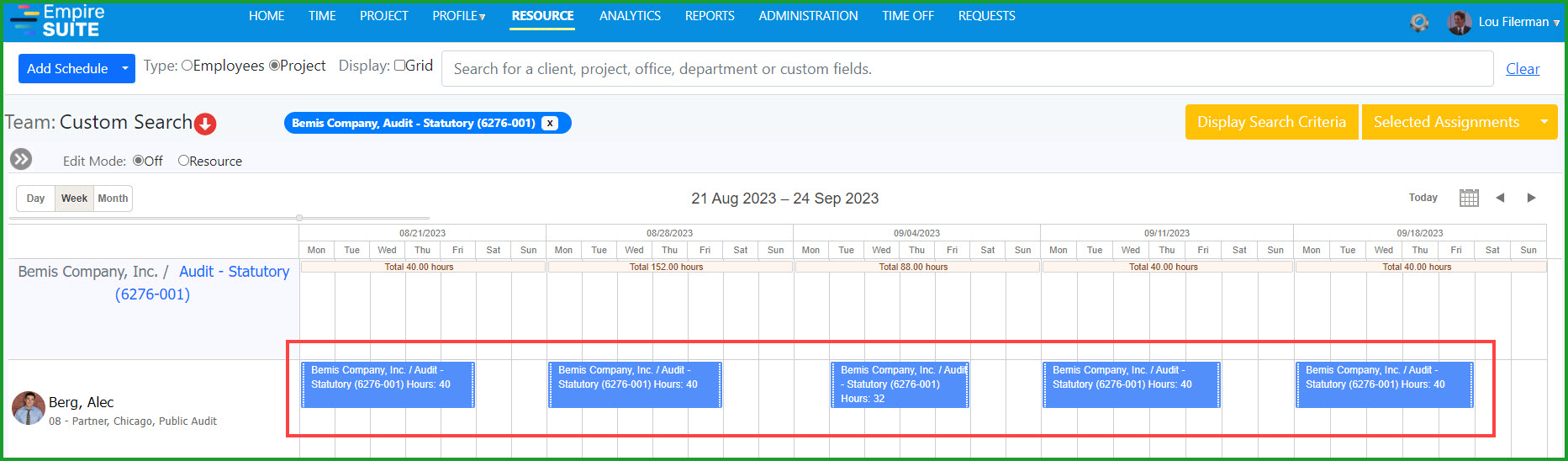
Task: Click the Clear link
Action: (1523, 69)
